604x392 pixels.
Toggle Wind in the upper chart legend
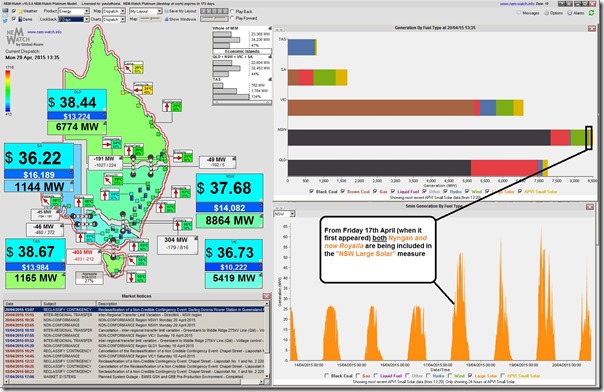point(467,191)
